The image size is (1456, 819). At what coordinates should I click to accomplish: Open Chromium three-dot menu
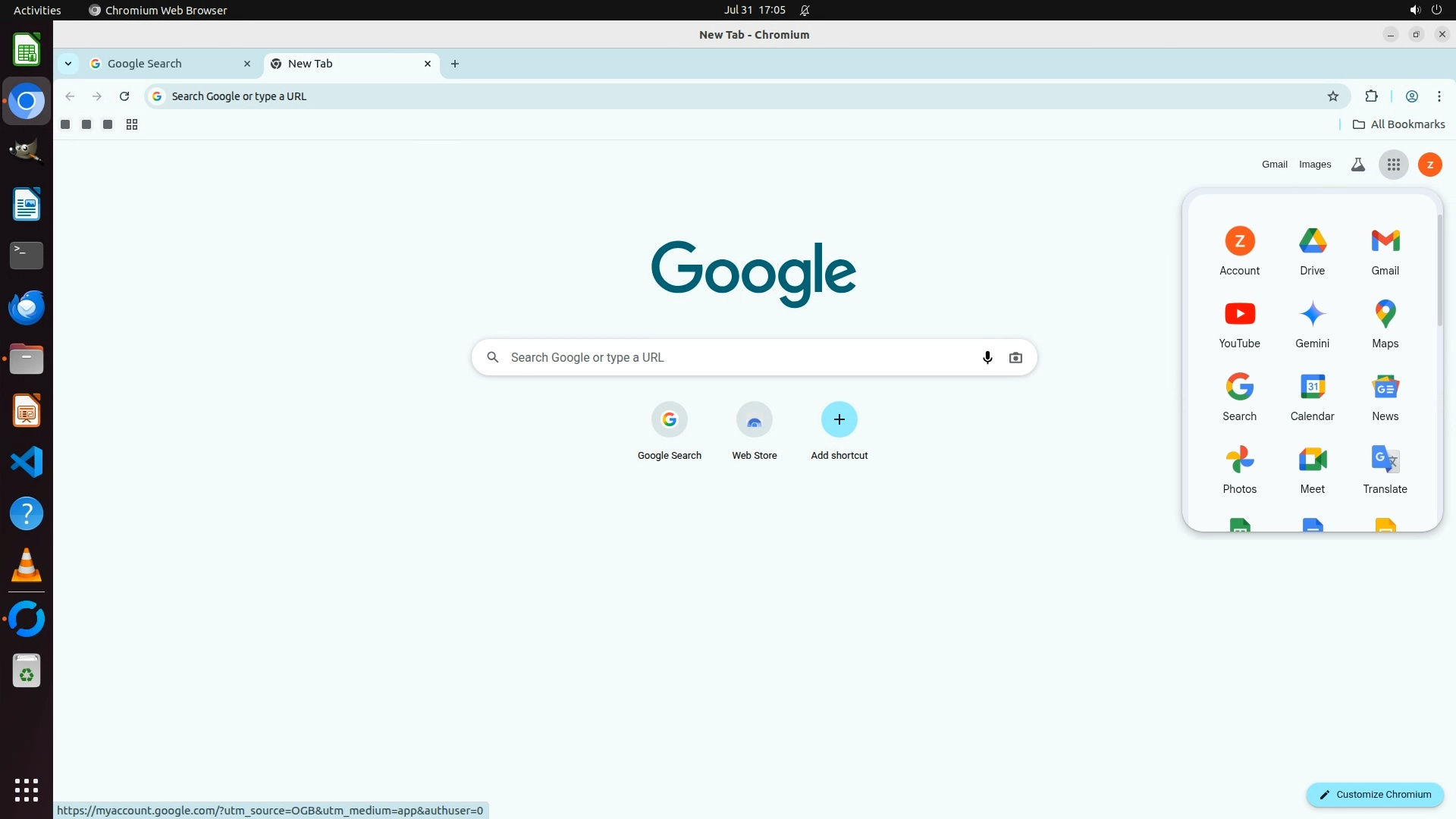1439,96
